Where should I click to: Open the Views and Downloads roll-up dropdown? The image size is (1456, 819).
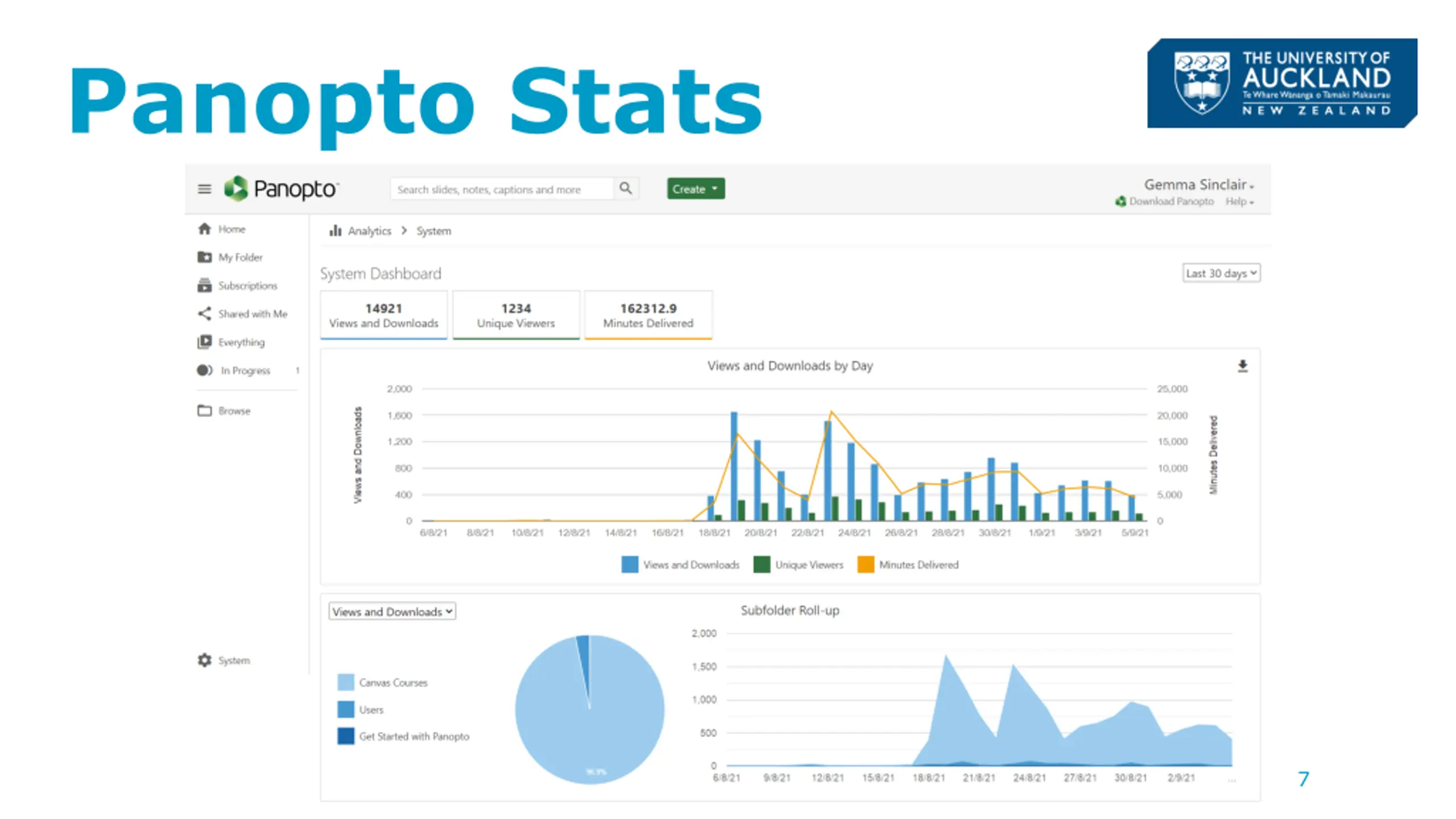coord(392,611)
